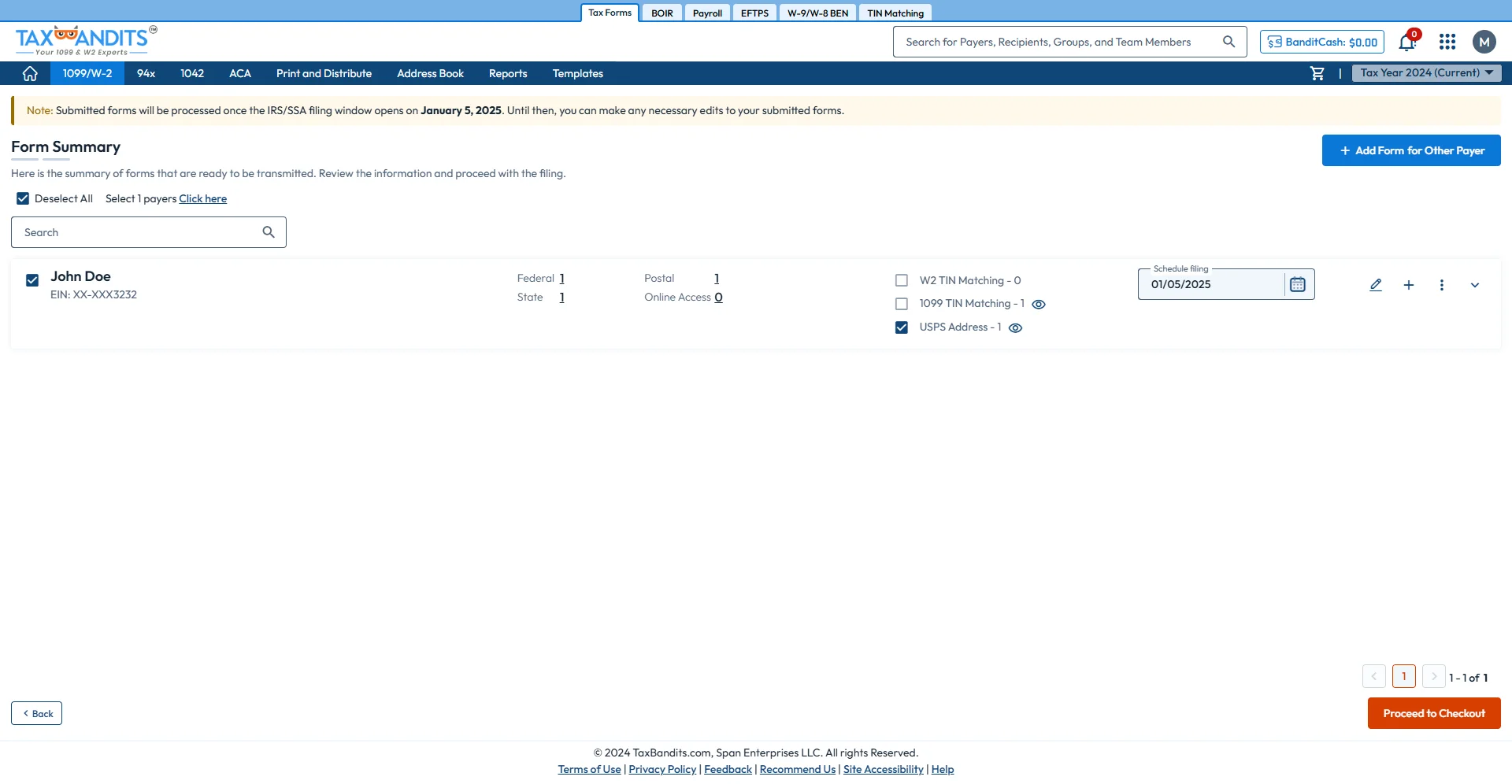Switch to the Payroll tab

(x=707, y=13)
